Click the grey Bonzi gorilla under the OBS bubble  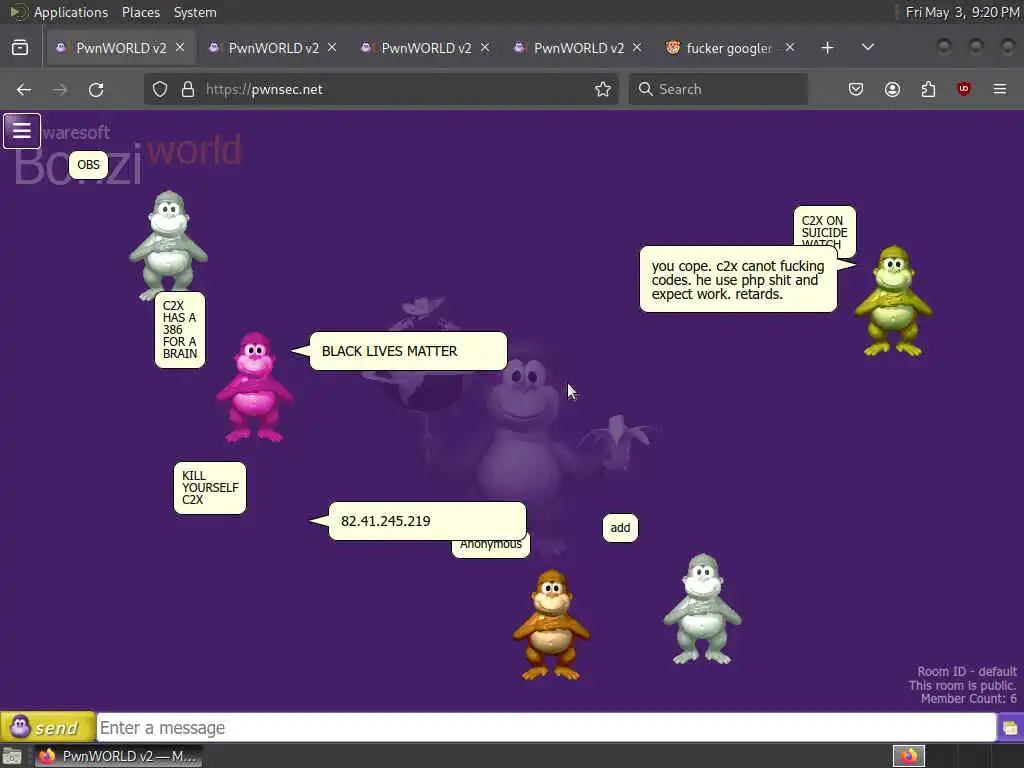click(168, 245)
